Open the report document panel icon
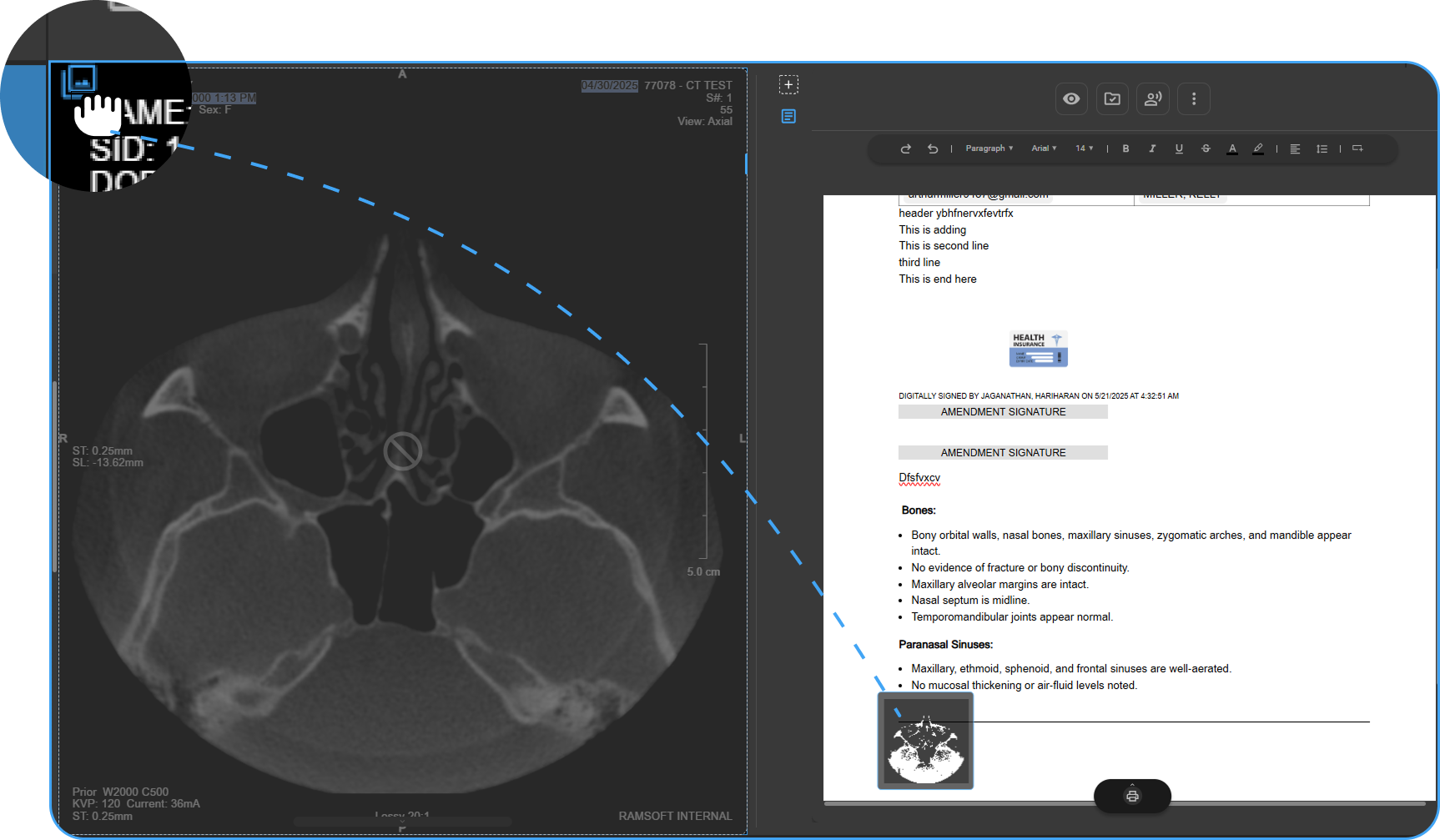This screenshot has width=1440, height=840. click(x=788, y=116)
